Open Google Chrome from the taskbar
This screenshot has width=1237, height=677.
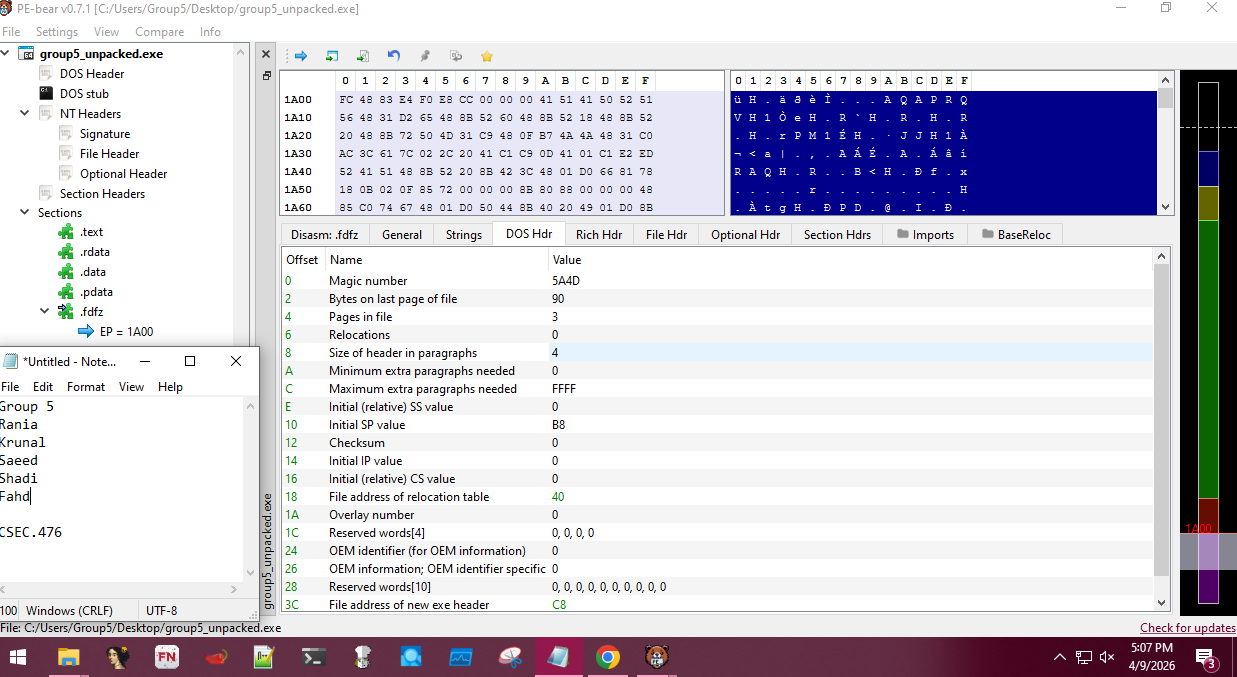click(x=607, y=657)
